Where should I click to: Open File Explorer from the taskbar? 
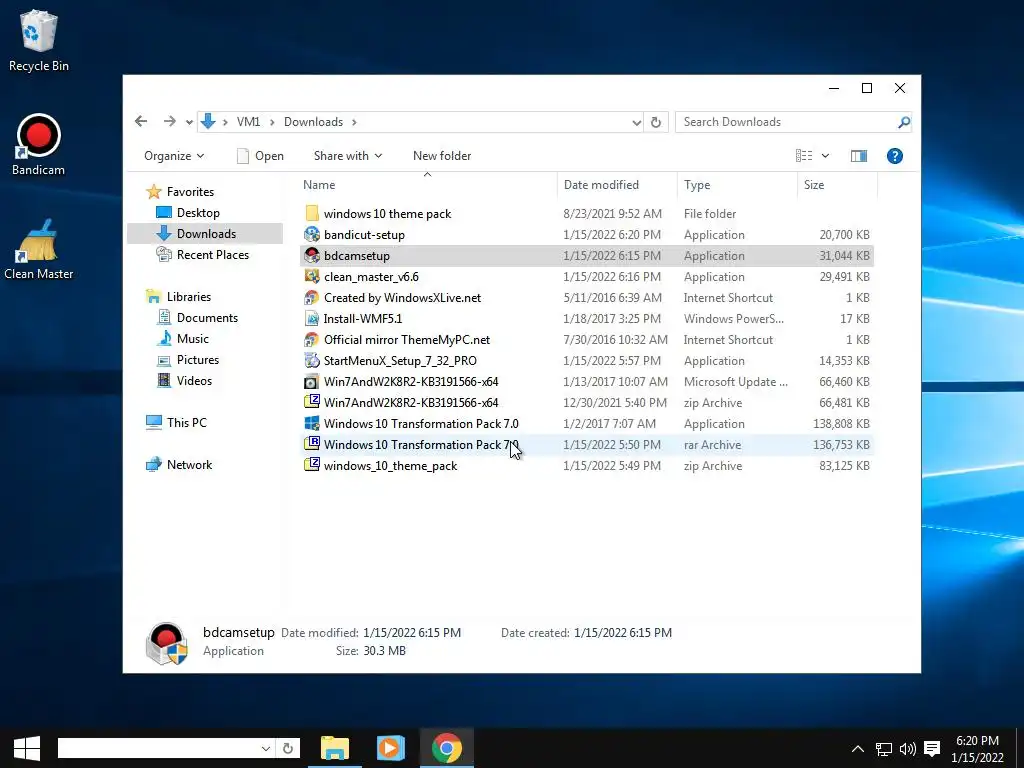click(x=335, y=748)
